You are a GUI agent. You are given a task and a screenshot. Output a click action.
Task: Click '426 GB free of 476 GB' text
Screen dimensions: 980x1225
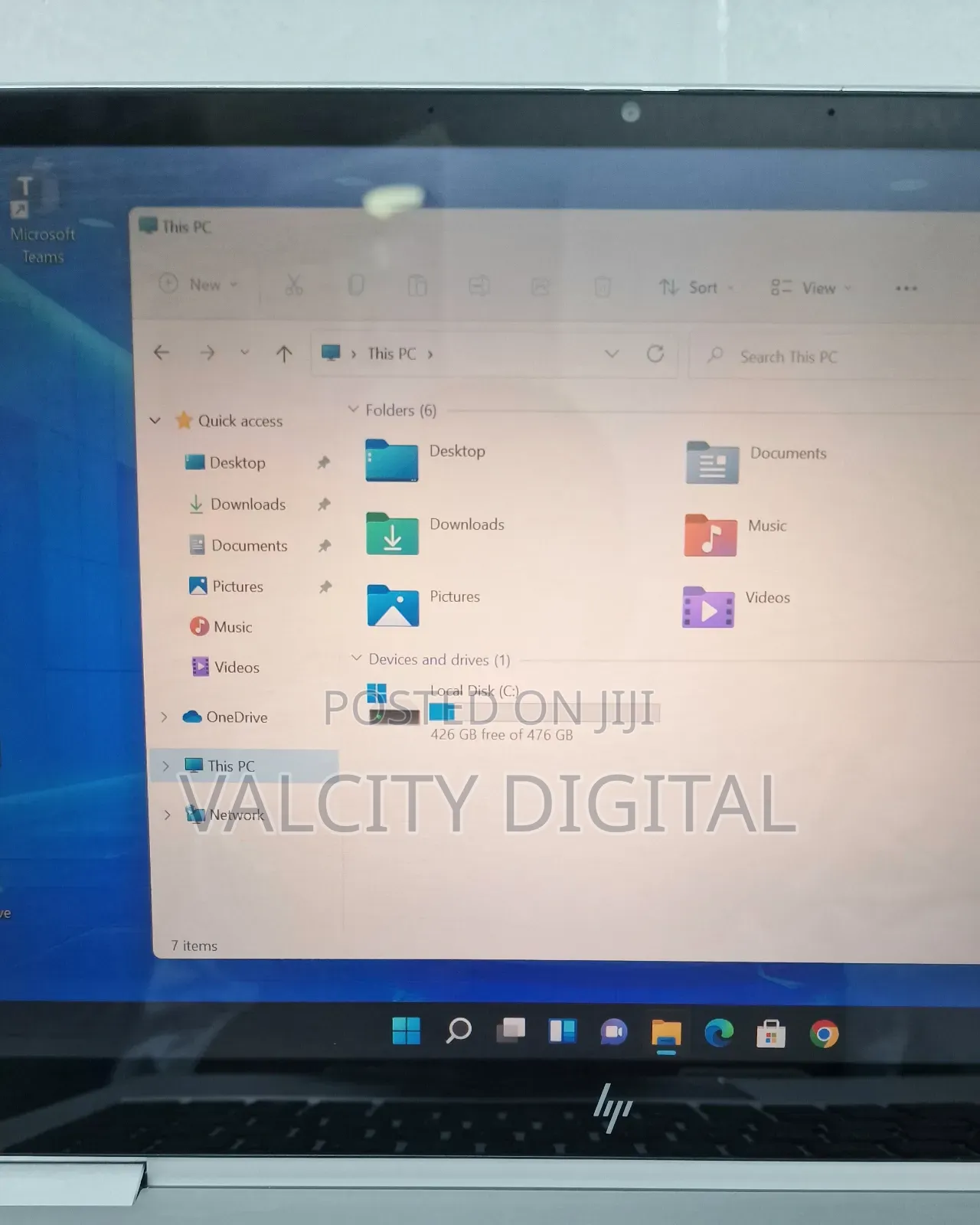pyautogui.click(x=501, y=734)
